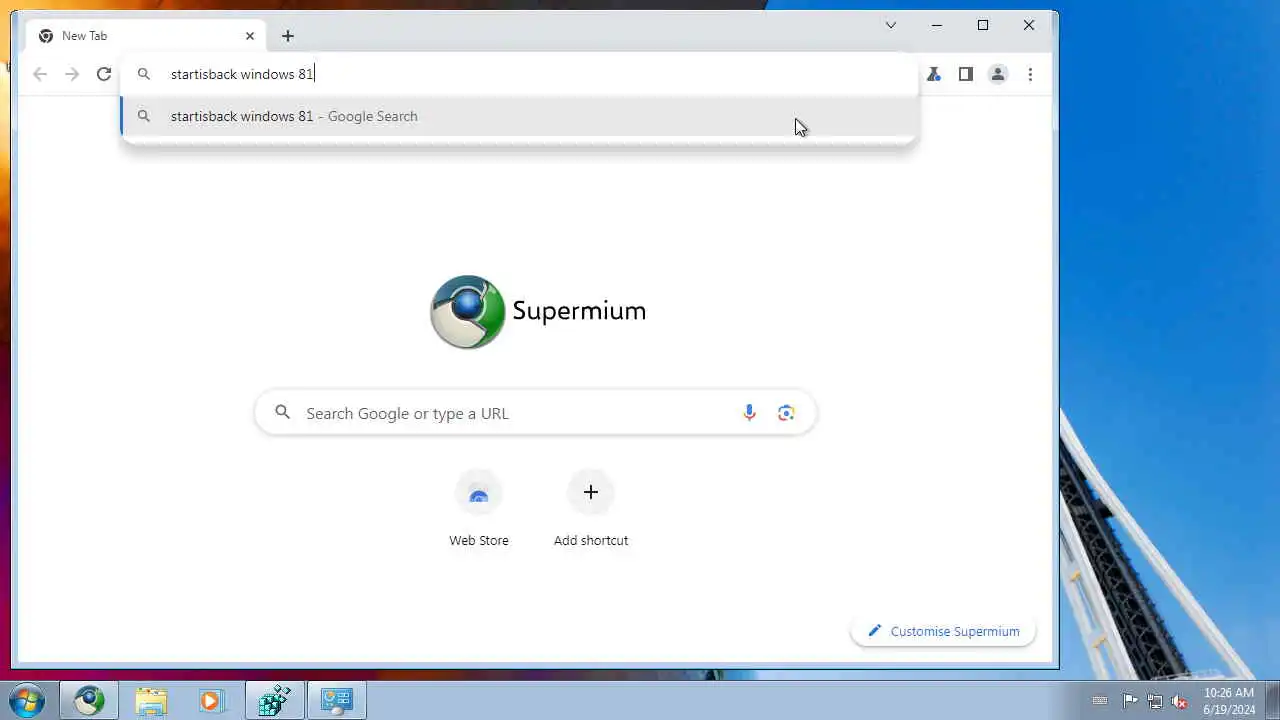Launch Windows Media Player from the taskbar

tap(210, 701)
